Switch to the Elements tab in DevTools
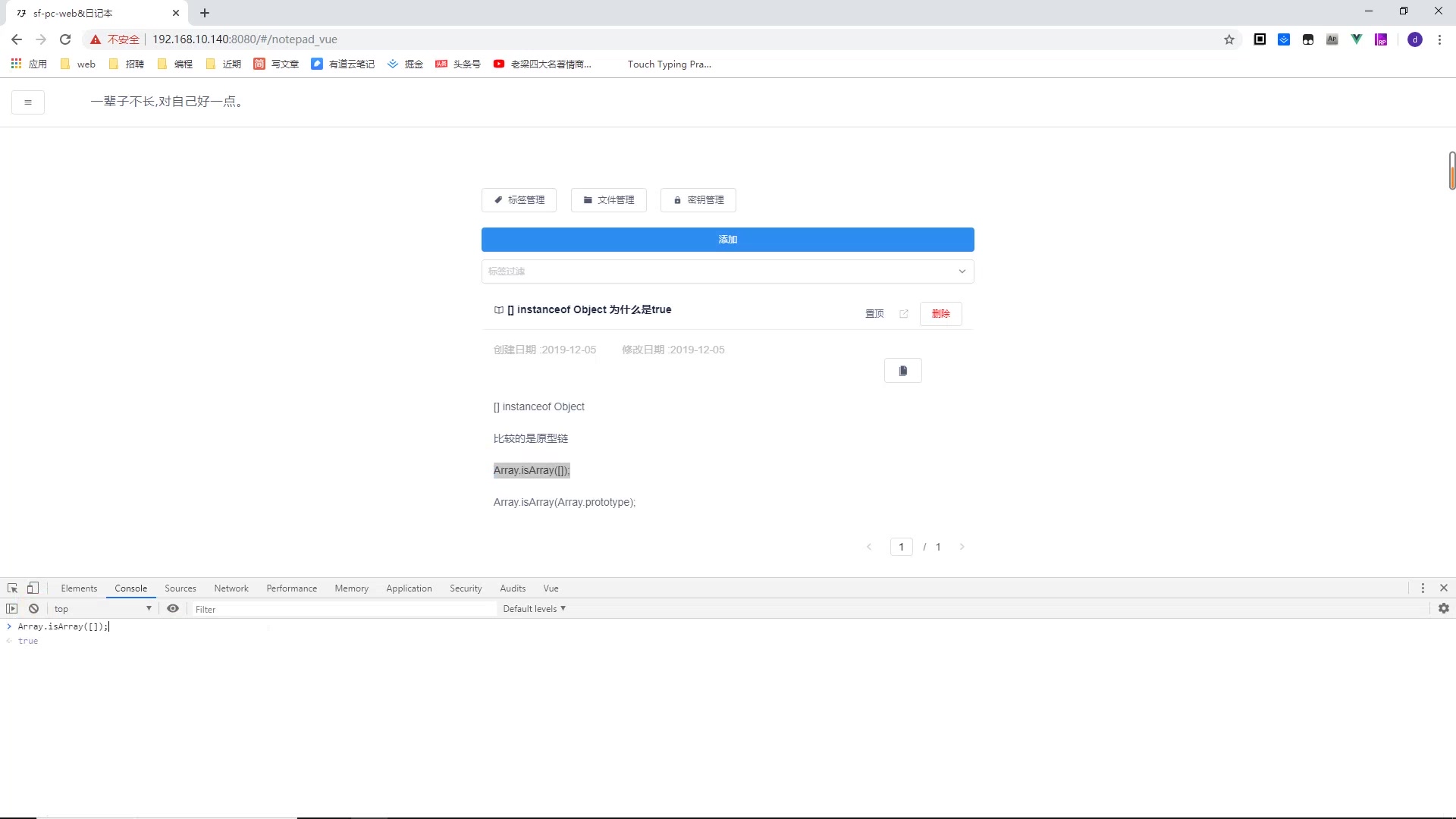This screenshot has width=1456, height=819. click(79, 588)
